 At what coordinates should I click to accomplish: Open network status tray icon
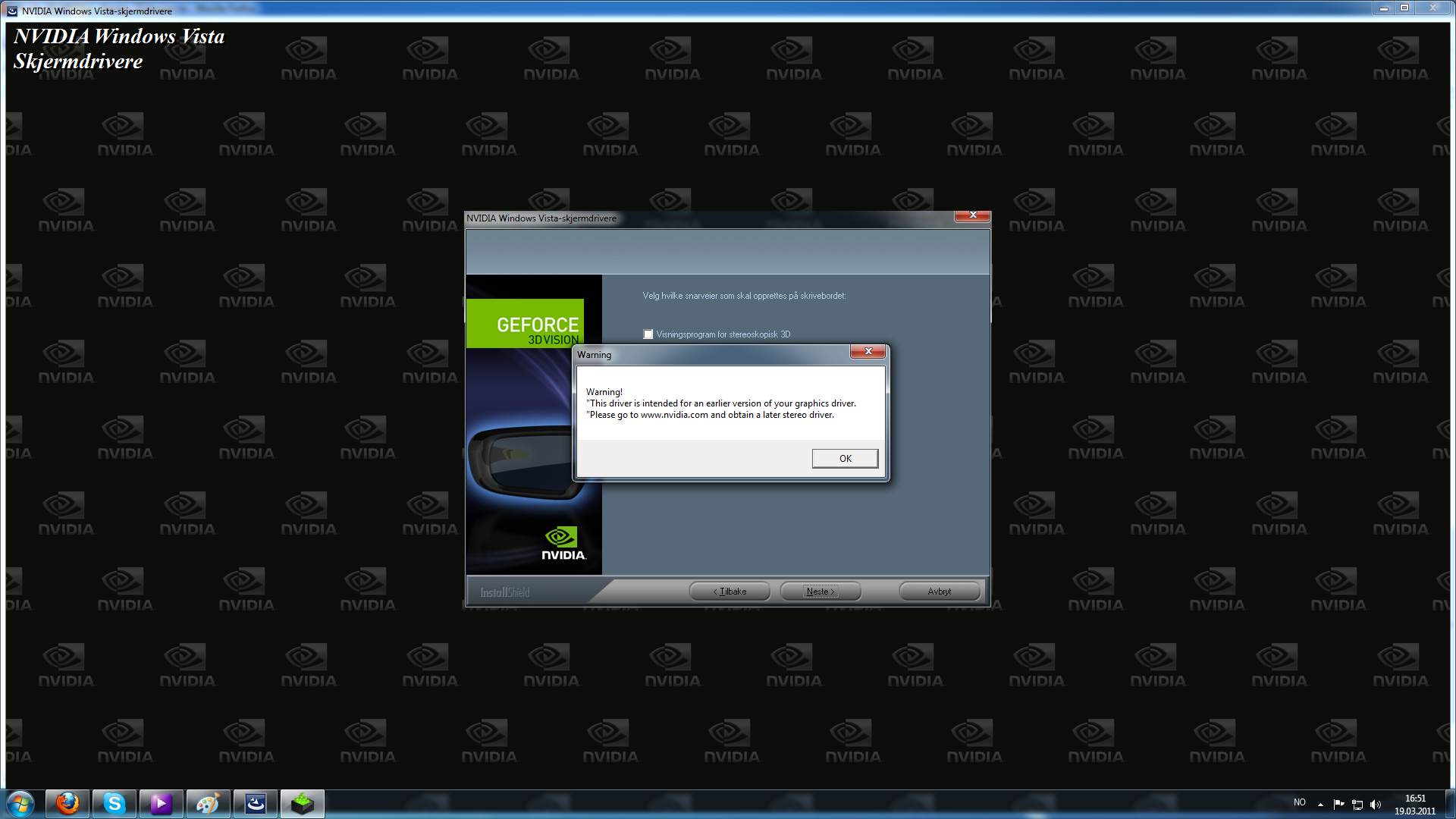1357,805
